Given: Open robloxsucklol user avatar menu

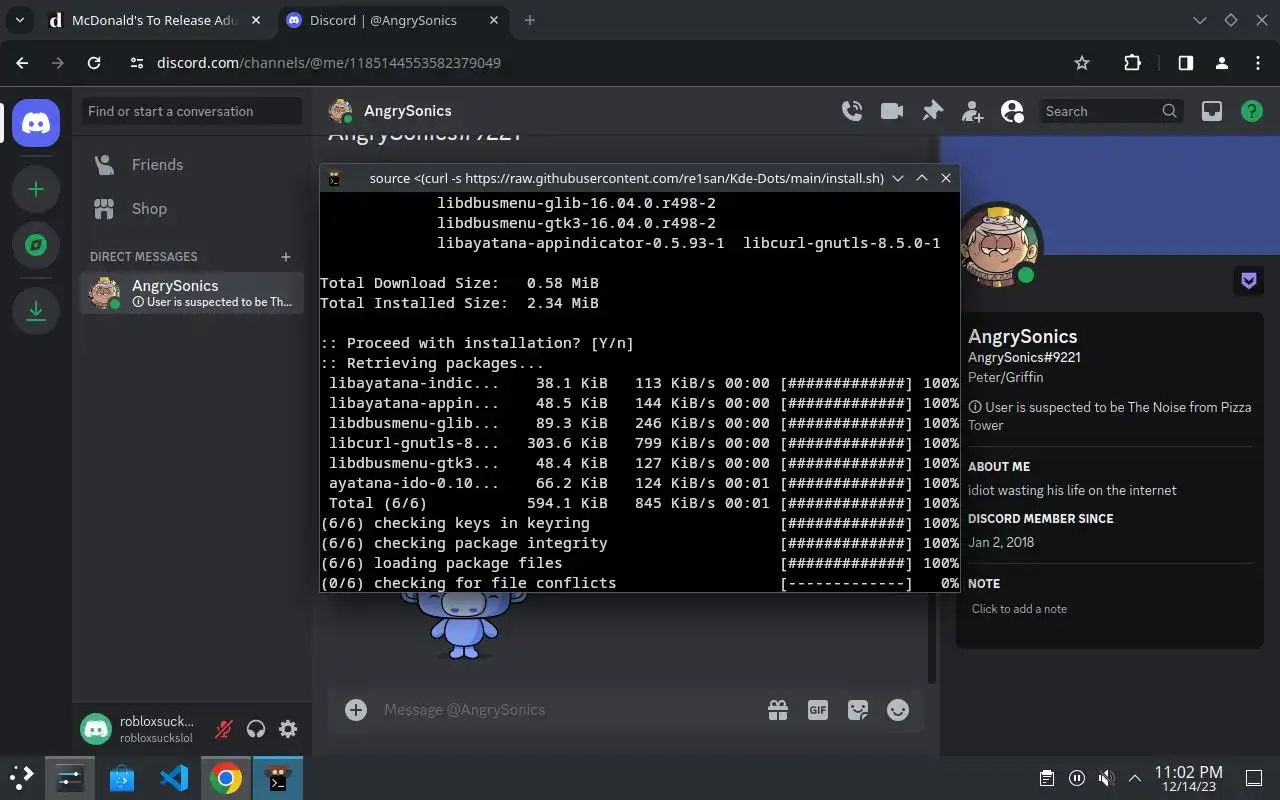Looking at the screenshot, I should [96, 729].
